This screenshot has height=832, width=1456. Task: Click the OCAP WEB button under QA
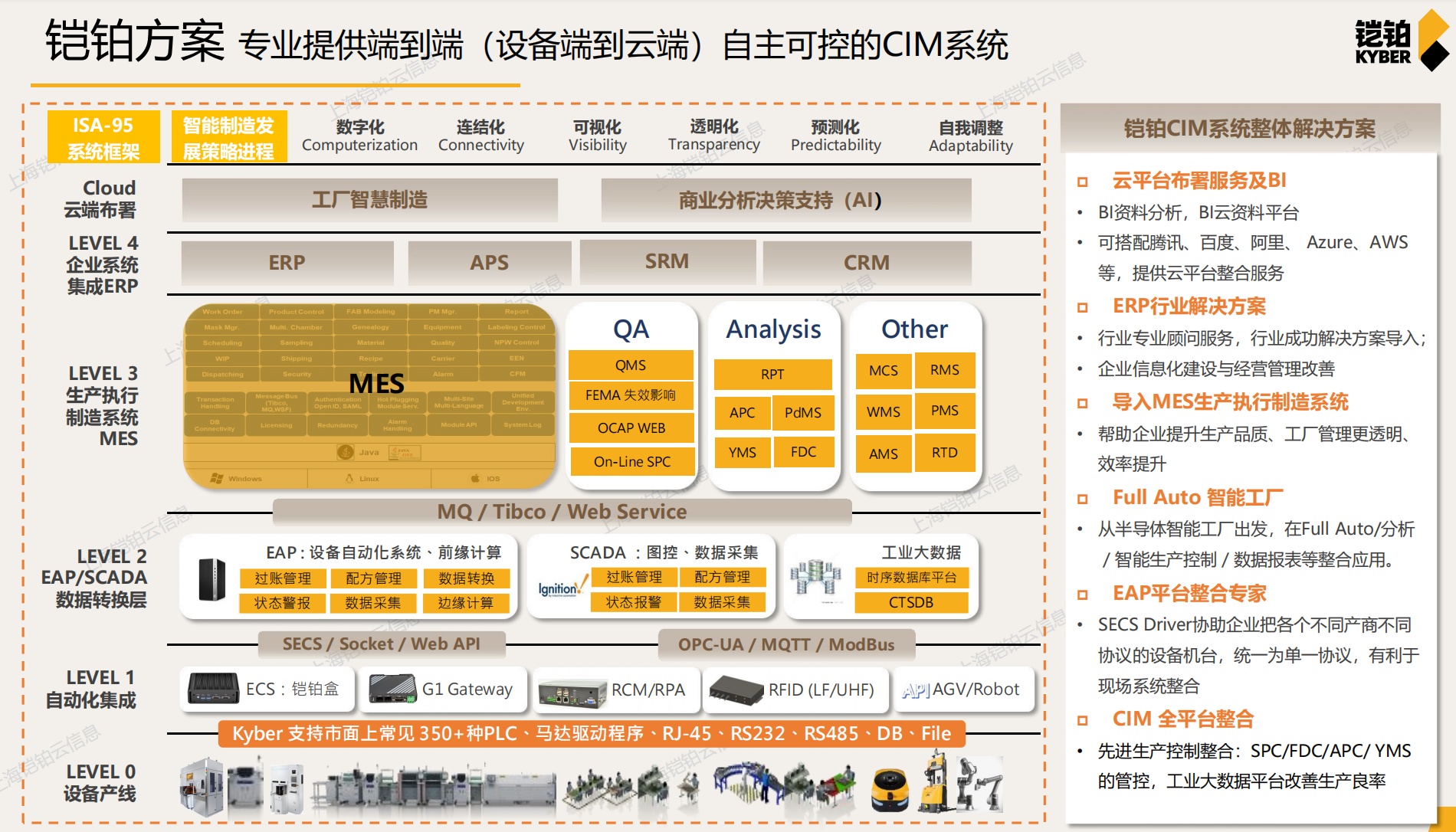[631, 428]
